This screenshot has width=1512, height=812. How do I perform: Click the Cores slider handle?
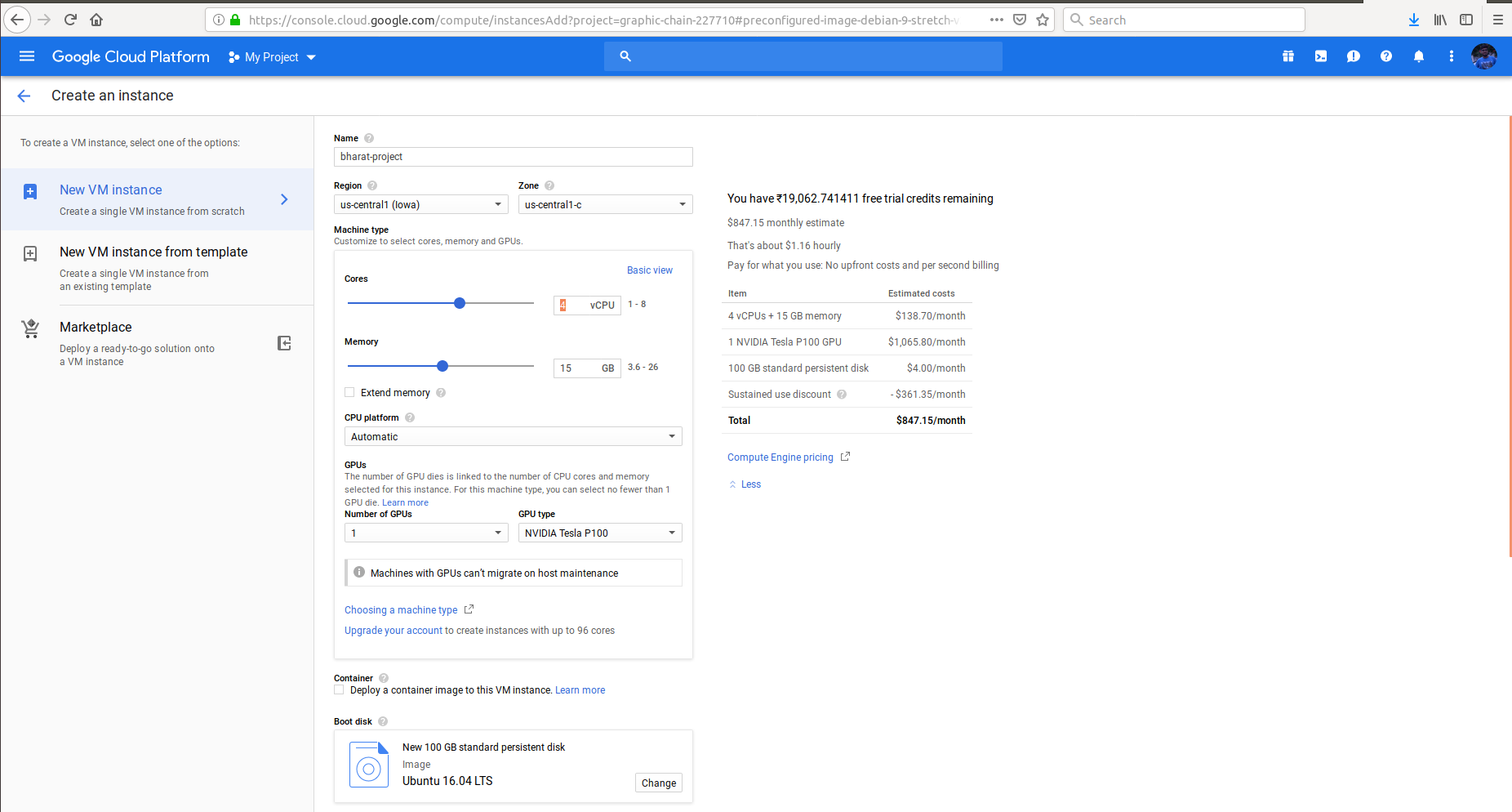460,303
